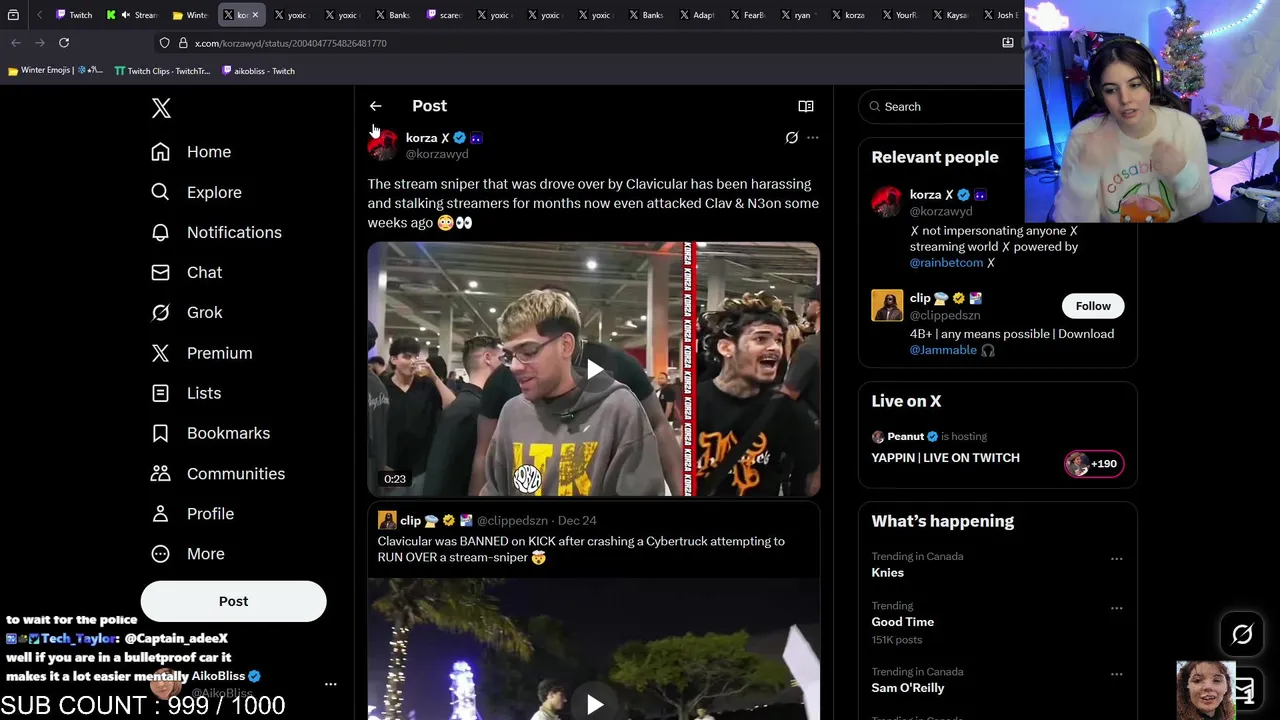The image size is (1280, 720).
Task: Open Notifications
Action: 216,232
